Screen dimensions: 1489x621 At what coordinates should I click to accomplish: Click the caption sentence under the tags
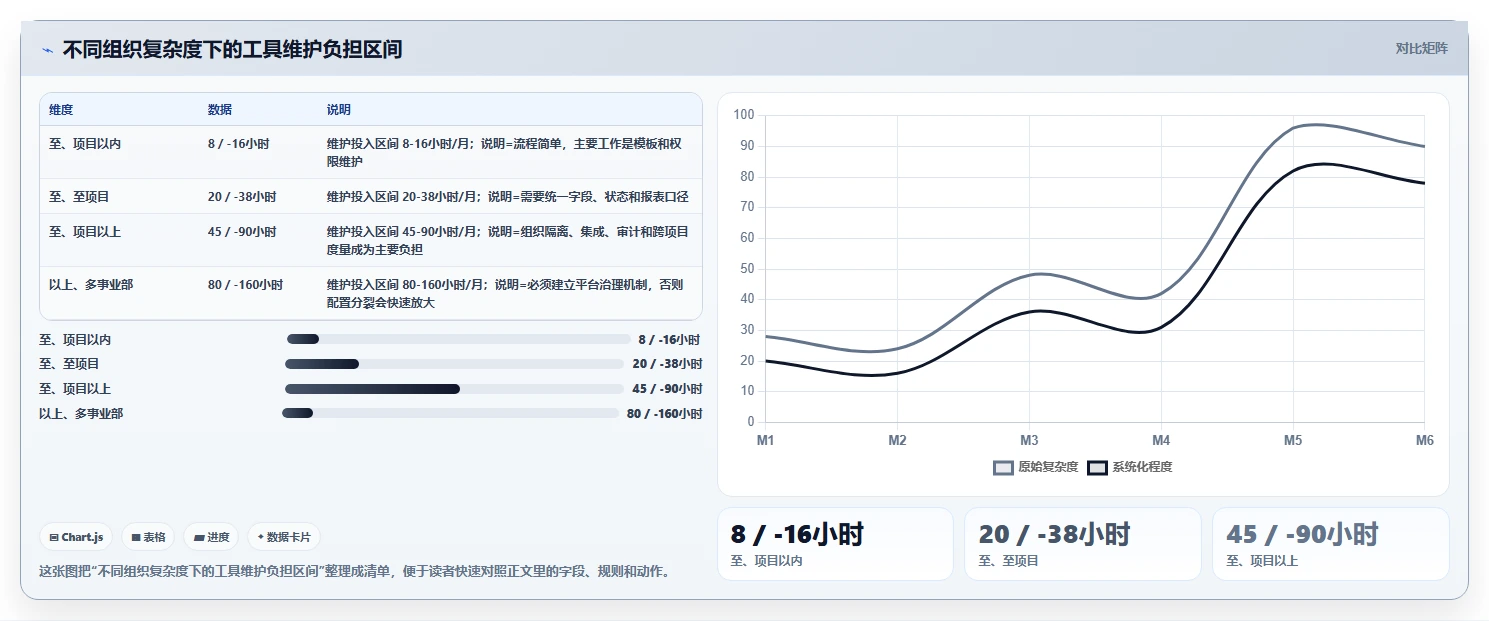[354, 572]
